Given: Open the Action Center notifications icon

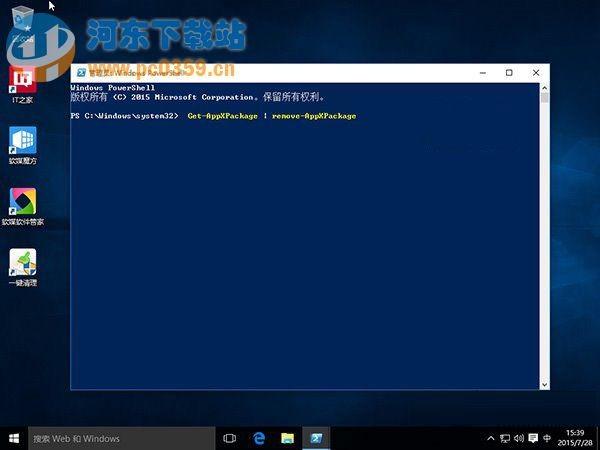Looking at the screenshot, I should 533,439.
